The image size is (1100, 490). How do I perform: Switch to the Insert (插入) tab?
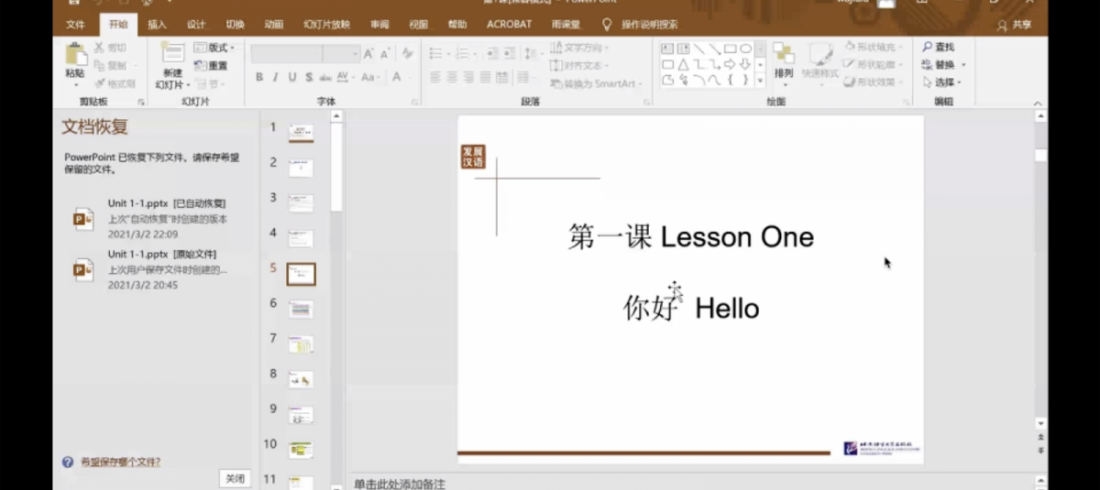[x=157, y=25]
